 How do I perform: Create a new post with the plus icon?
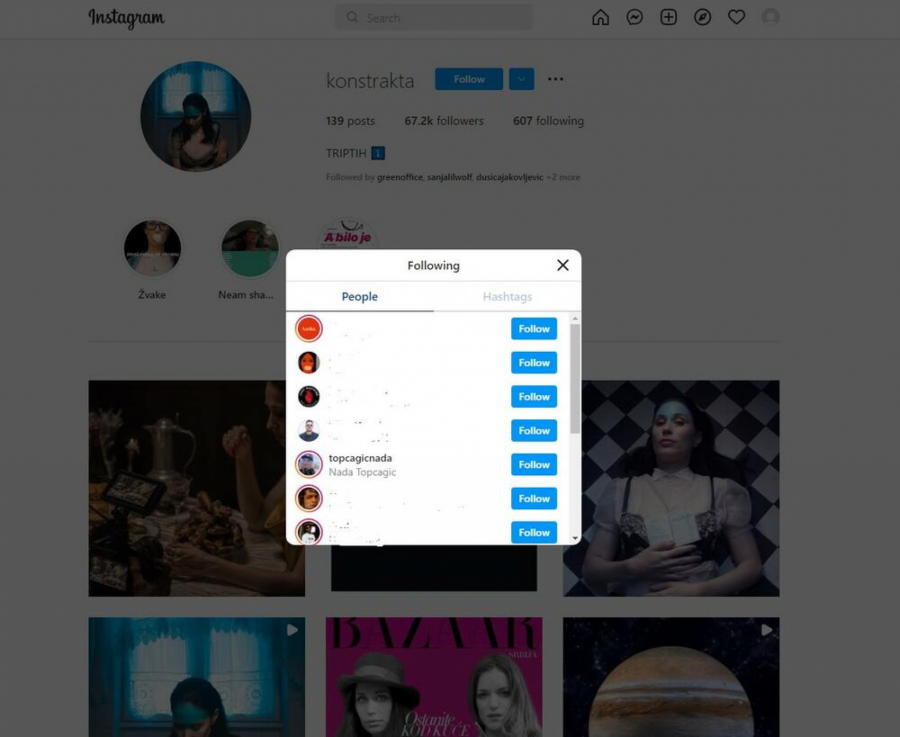click(x=668, y=17)
